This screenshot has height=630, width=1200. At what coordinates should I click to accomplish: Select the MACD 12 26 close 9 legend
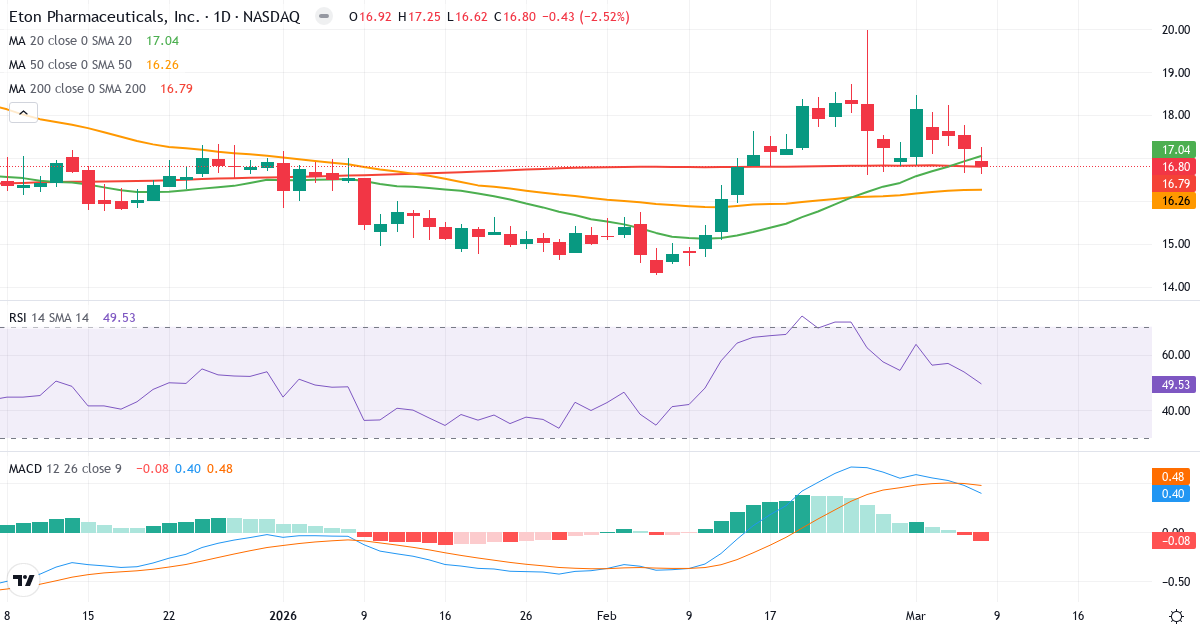65,467
